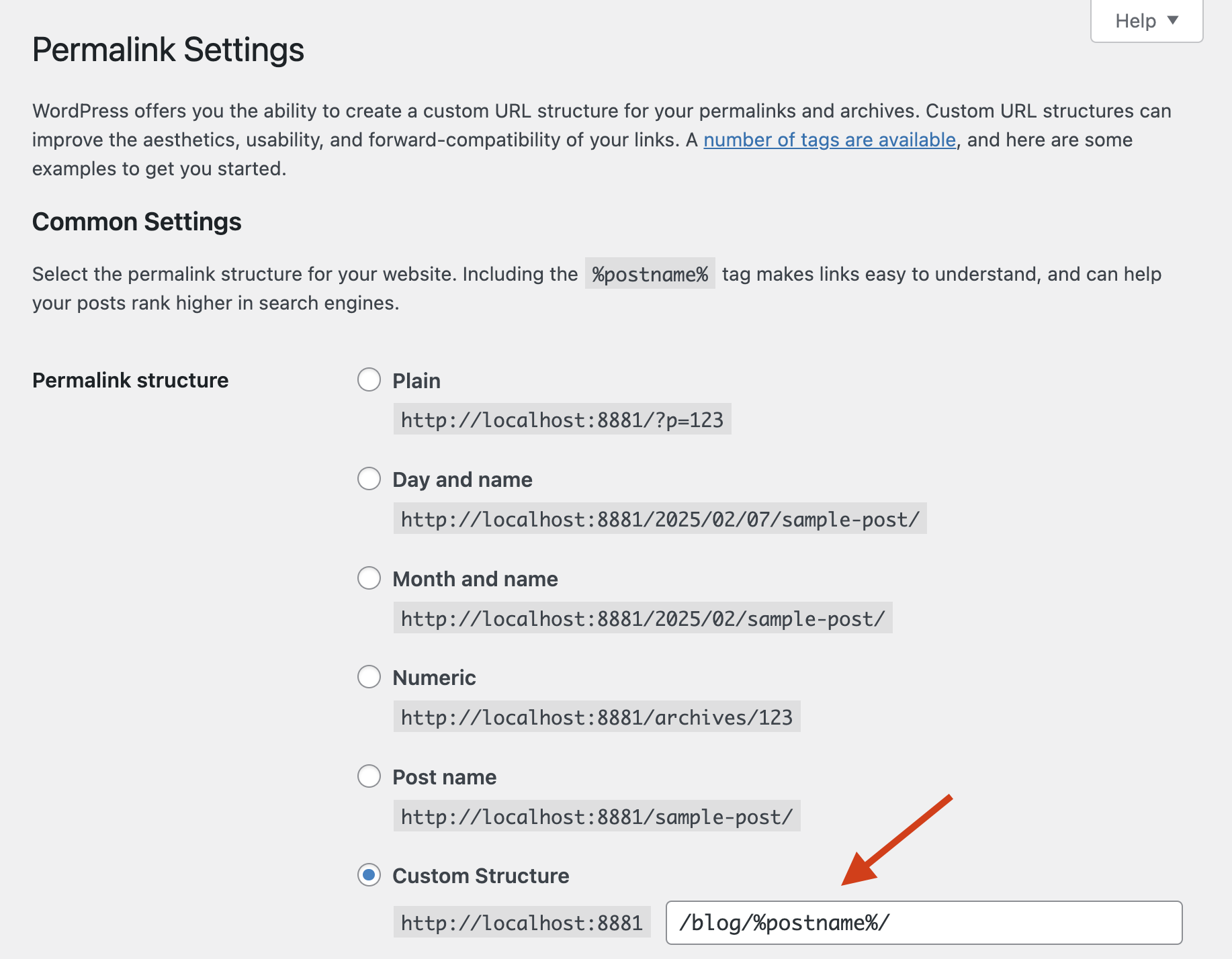
Task: Choose the Month and name radio button
Action: pos(369,578)
